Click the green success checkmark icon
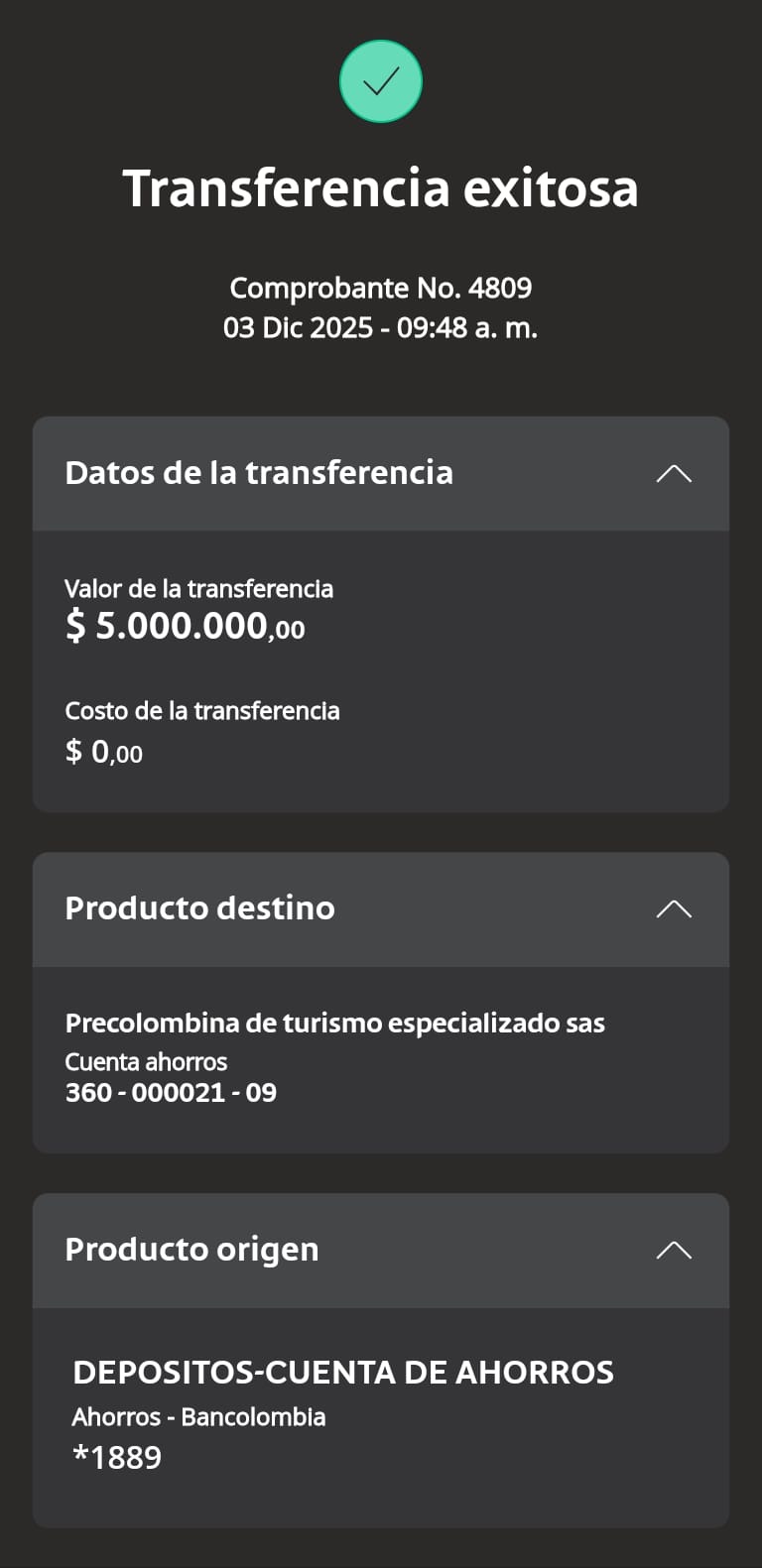 381,81
